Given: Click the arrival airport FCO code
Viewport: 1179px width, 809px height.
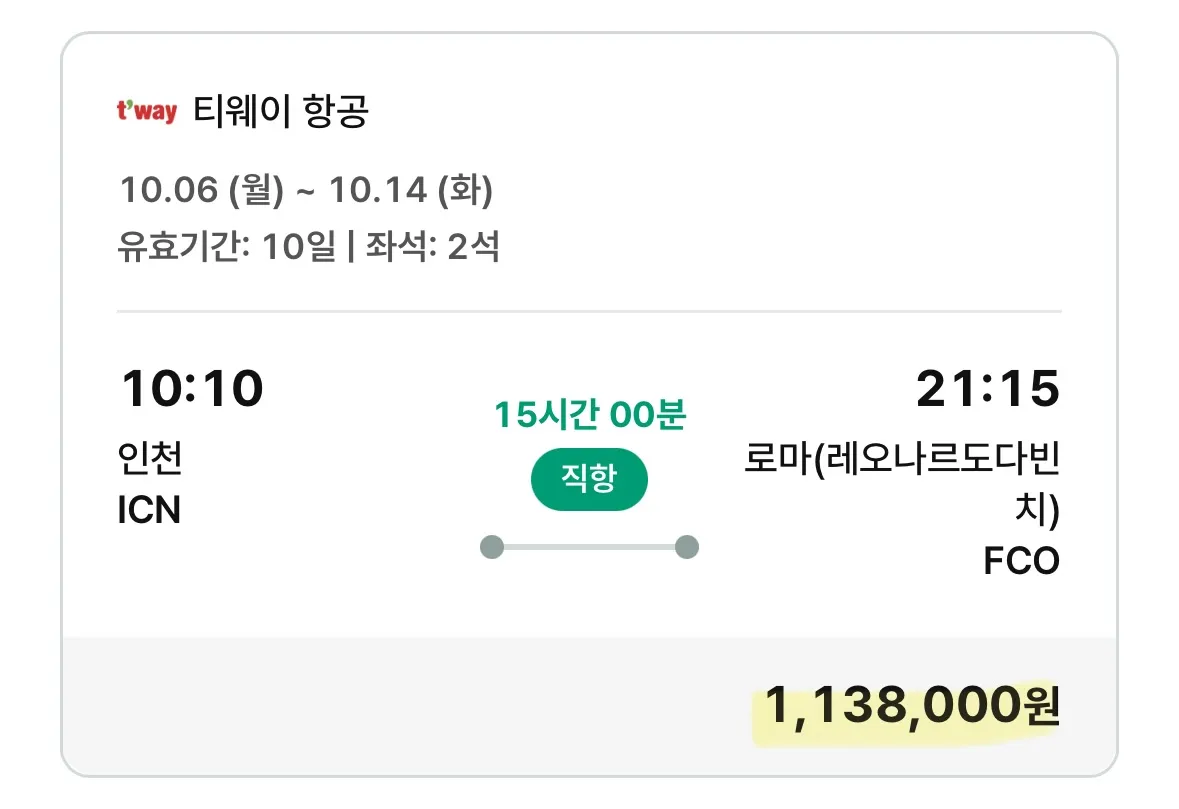Looking at the screenshot, I should (1021, 561).
